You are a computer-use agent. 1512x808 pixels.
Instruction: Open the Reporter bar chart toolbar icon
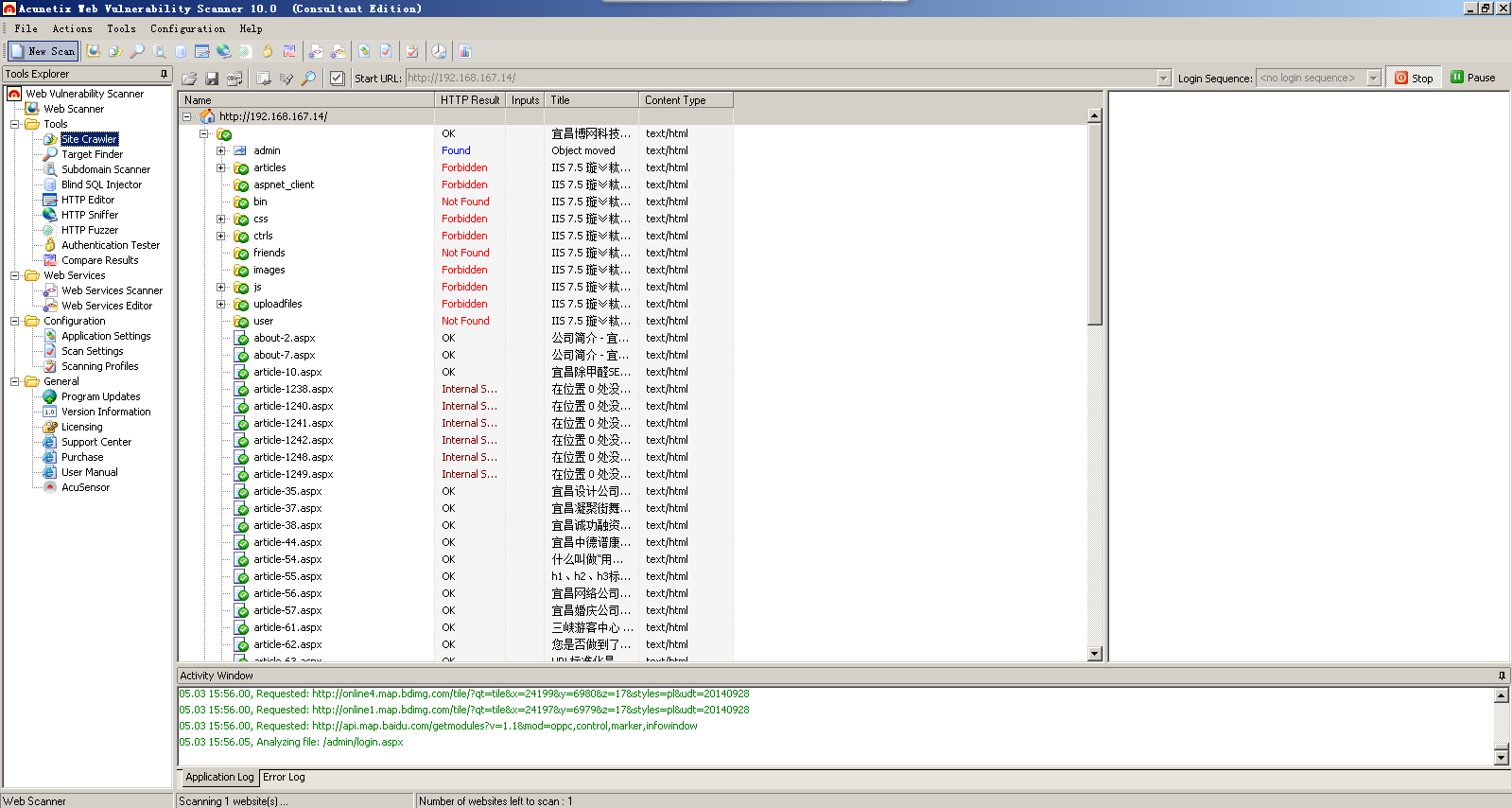[x=464, y=51]
